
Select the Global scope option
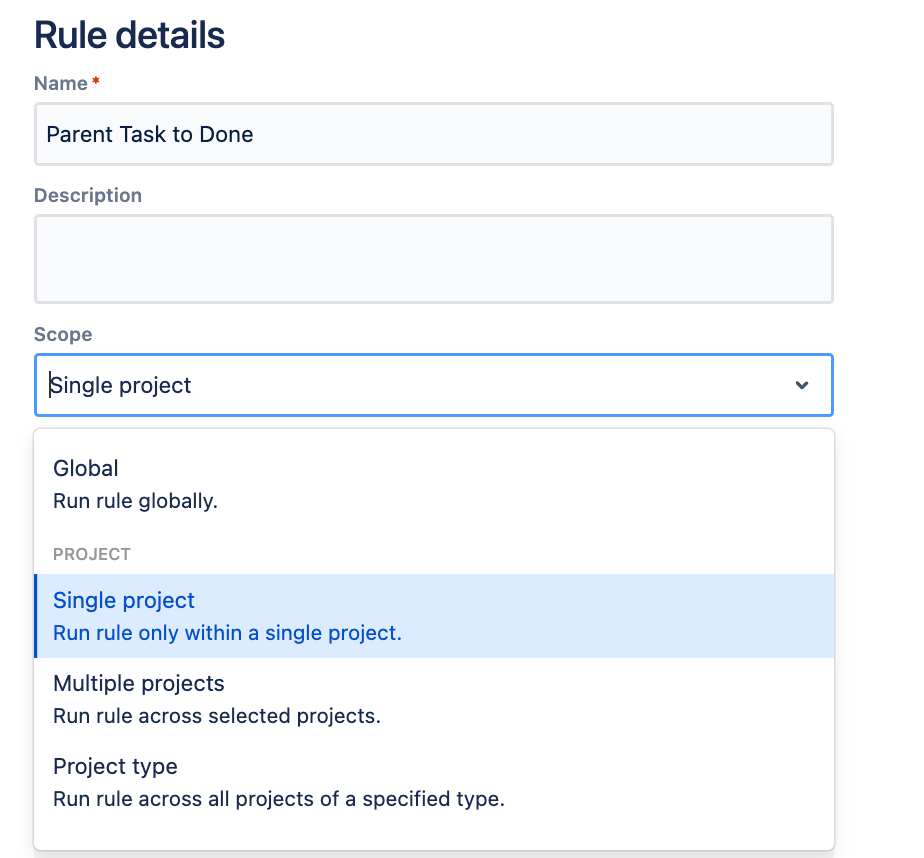pos(86,468)
